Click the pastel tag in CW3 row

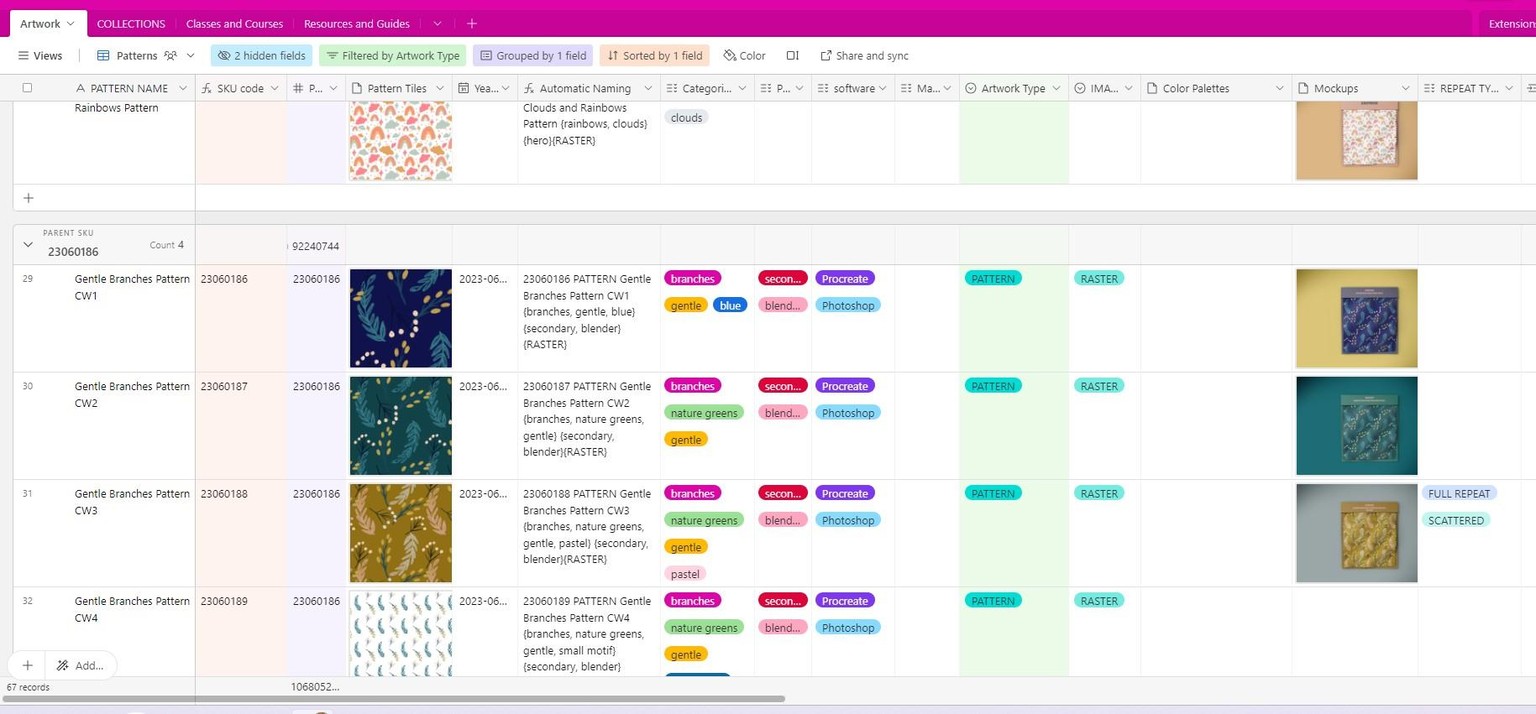[686, 574]
